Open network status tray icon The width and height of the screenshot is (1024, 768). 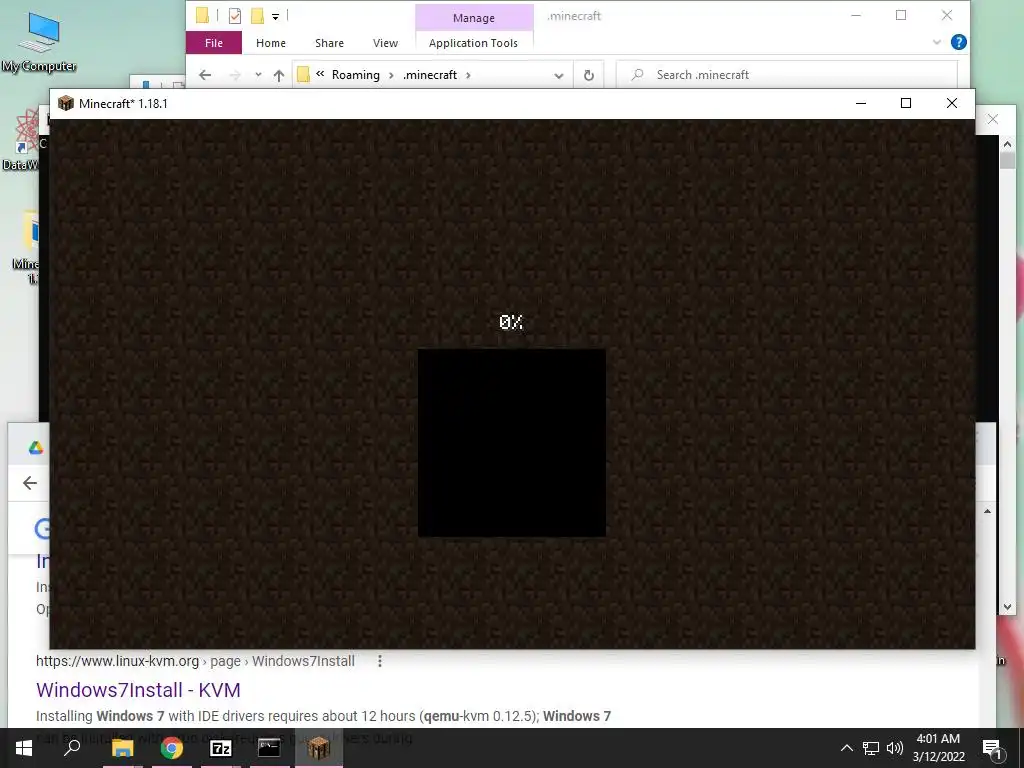(x=871, y=748)
